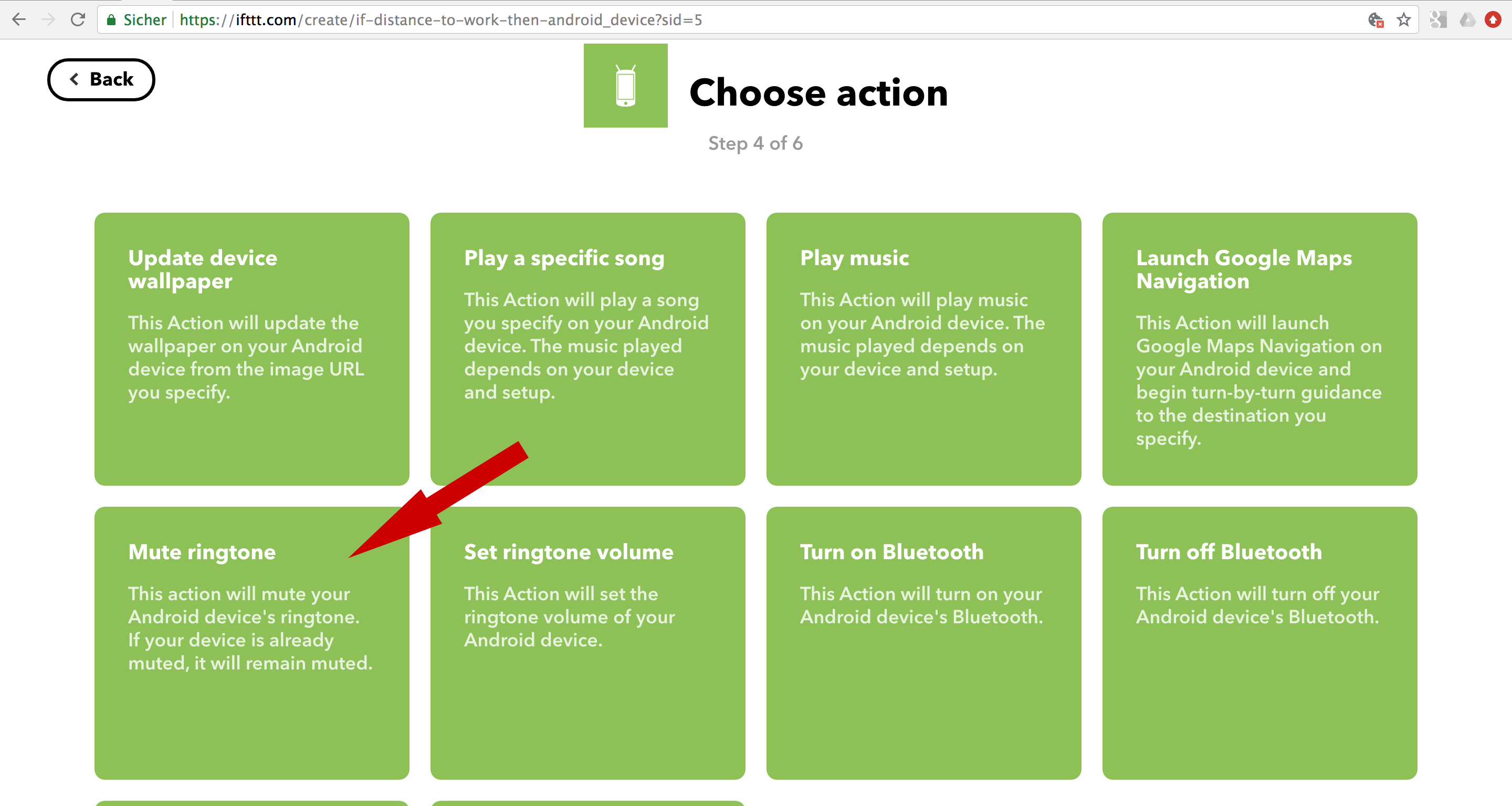This screenshot has height=806, width=1512.
Task: Choose the Mute ringtone action
Action: (252, 643)
